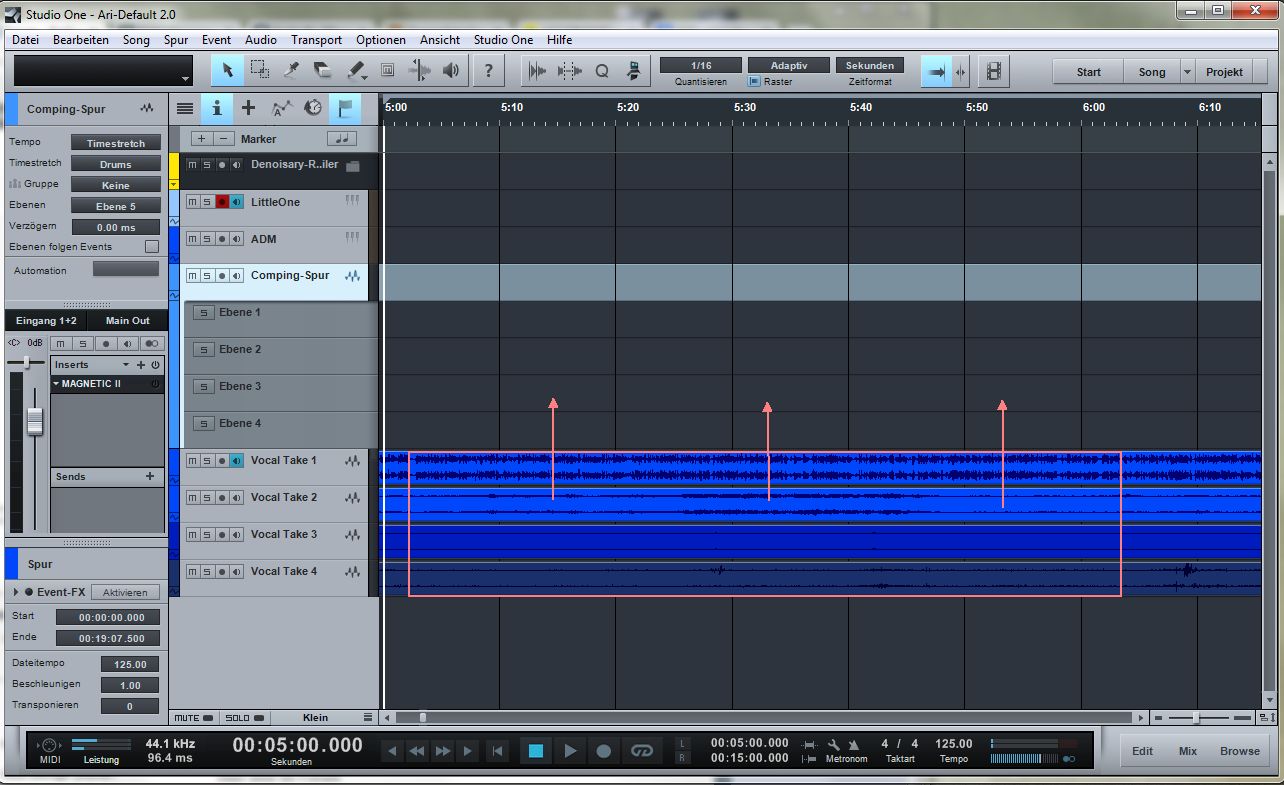Select the Split tool

[x=291, y=71]
